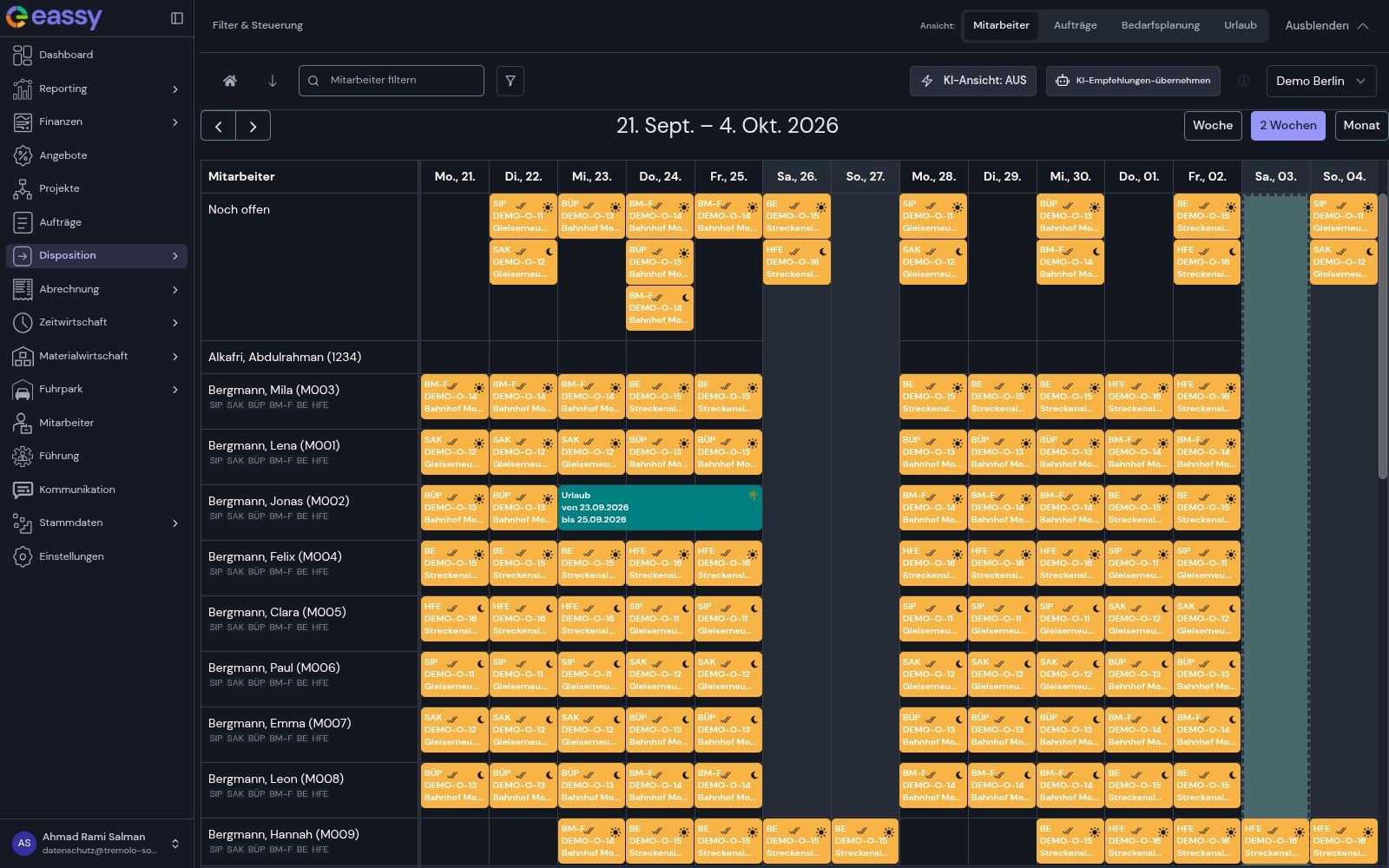Toggle the sidebar collapse icon

point(177,18)
